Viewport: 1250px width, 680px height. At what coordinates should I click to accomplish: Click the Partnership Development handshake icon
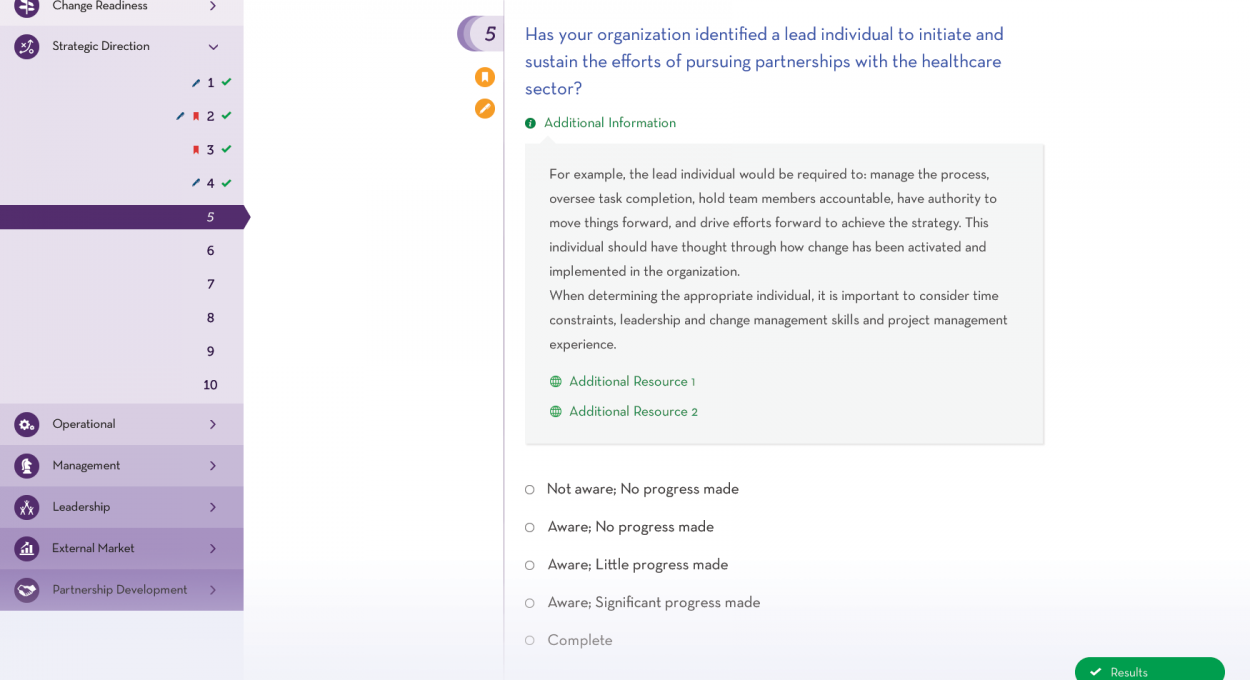pos(27,590)
